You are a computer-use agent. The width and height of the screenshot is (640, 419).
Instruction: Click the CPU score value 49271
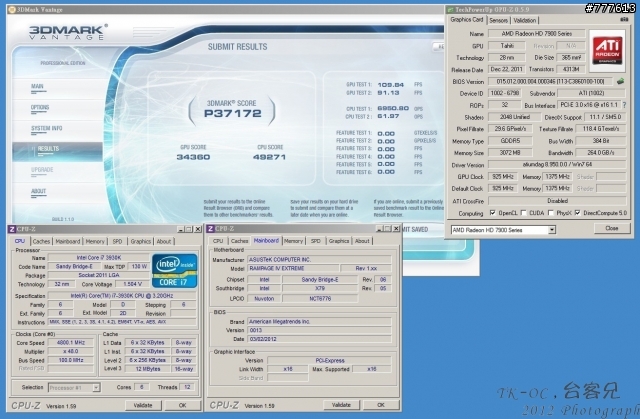[269, 157]
